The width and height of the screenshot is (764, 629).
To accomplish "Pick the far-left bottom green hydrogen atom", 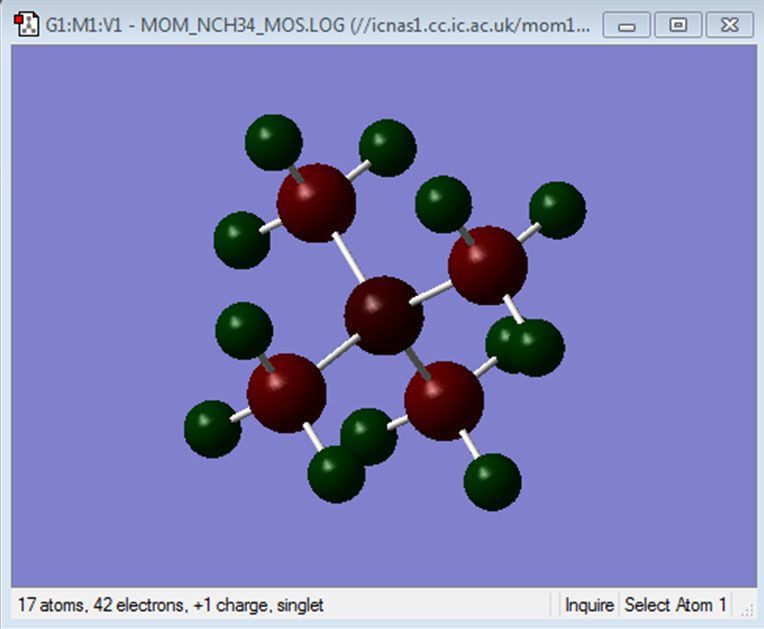I will [x=212, y=429].
